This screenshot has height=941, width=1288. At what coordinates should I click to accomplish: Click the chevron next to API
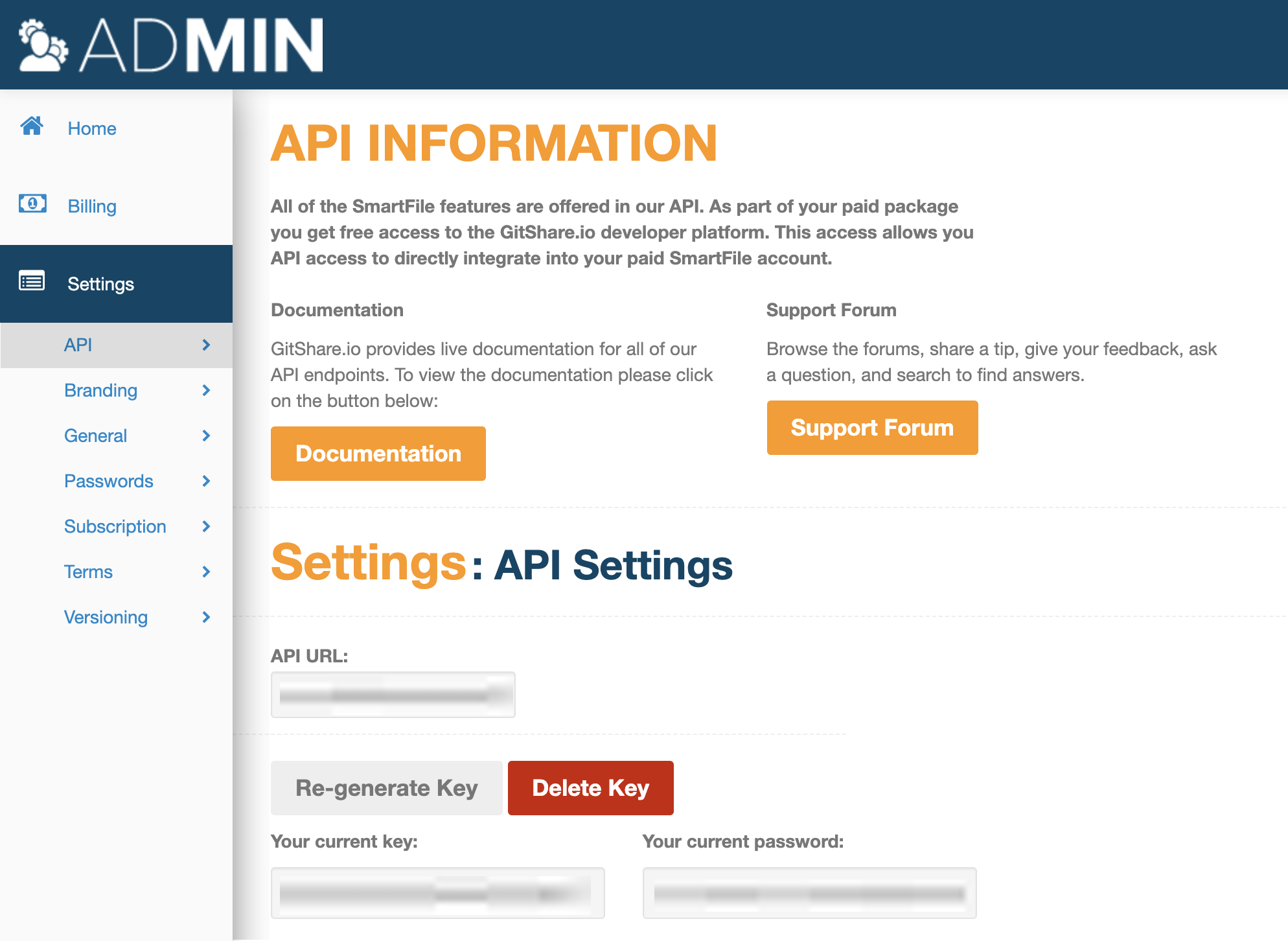pyautogui.click(x=206, y=345)
